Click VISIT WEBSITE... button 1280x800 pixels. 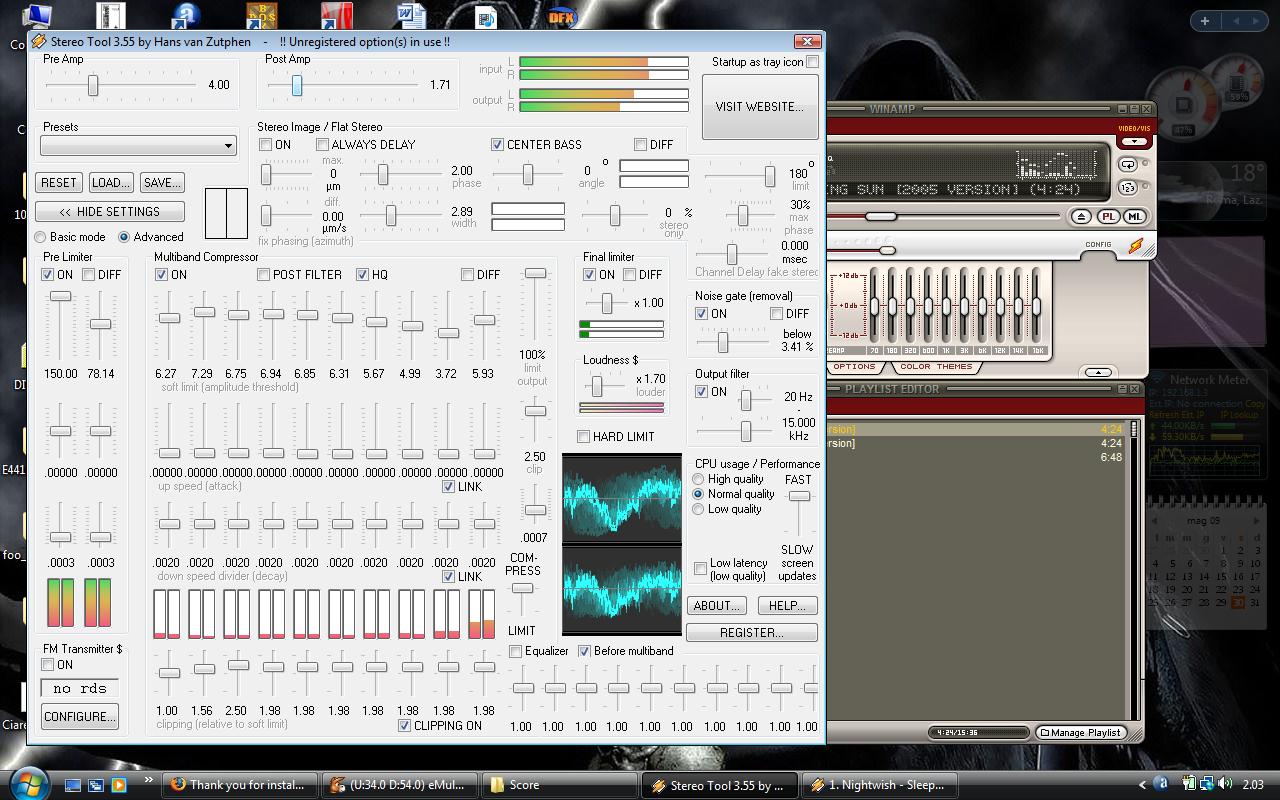coord(759,107)
